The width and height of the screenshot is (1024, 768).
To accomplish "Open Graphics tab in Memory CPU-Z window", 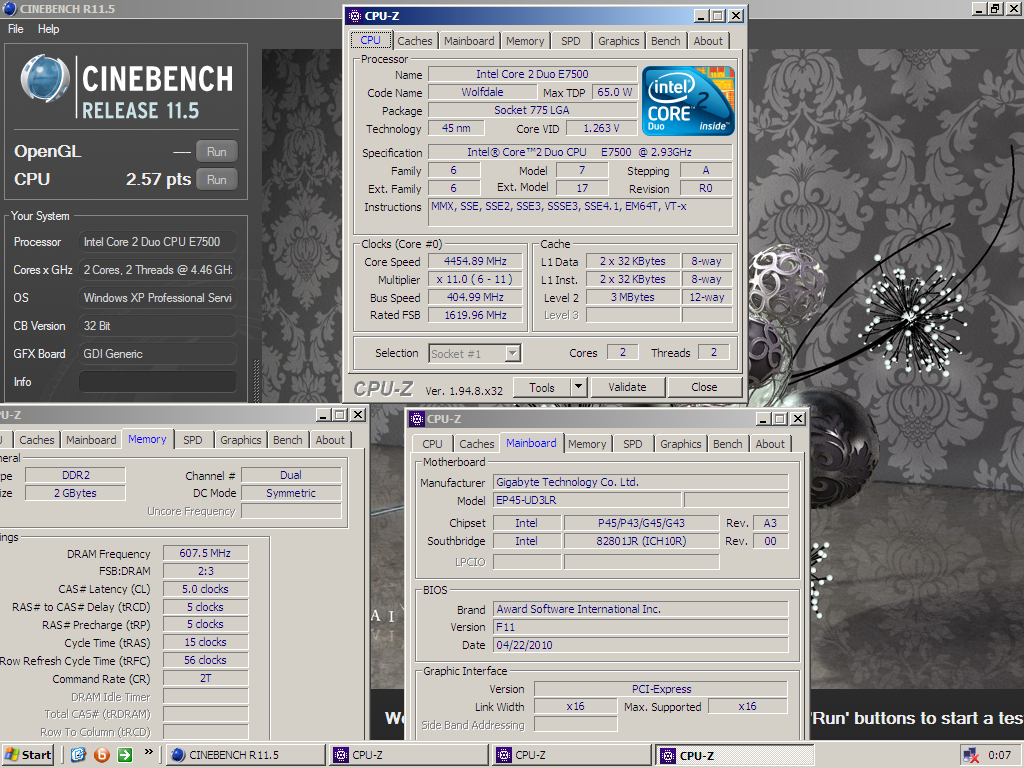I will [240, 440].
